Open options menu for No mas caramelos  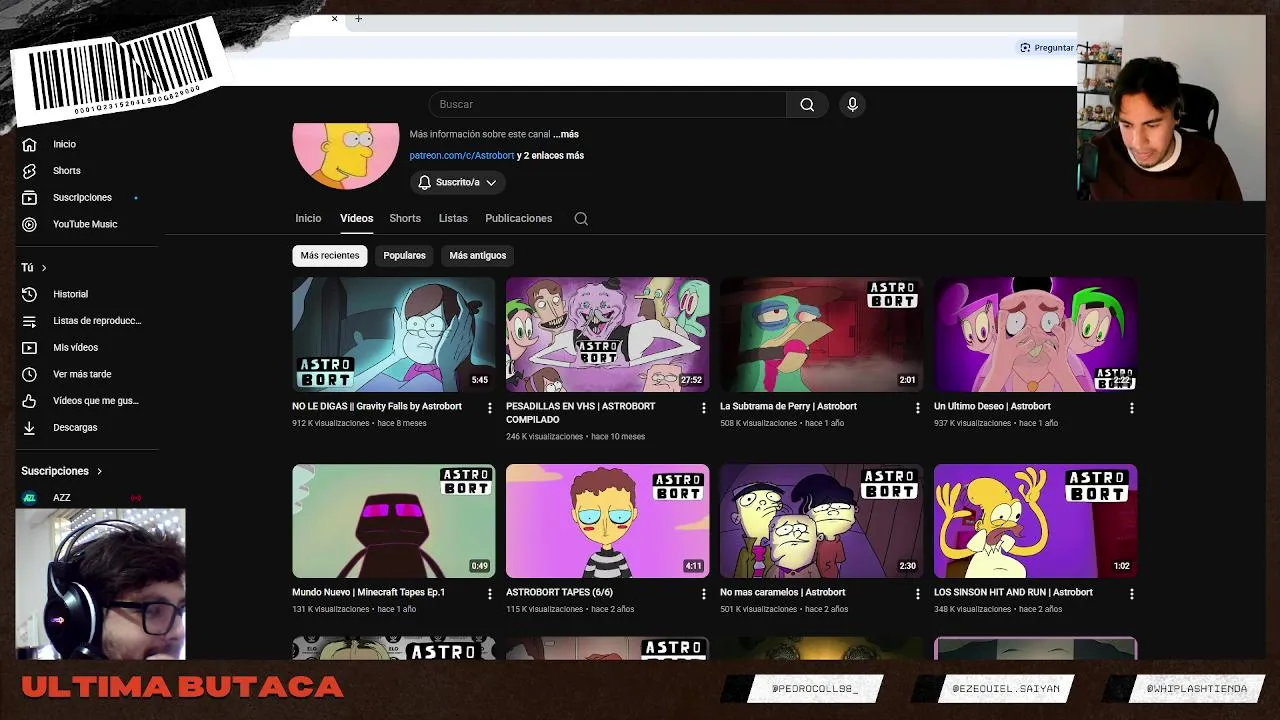[917, 594]
